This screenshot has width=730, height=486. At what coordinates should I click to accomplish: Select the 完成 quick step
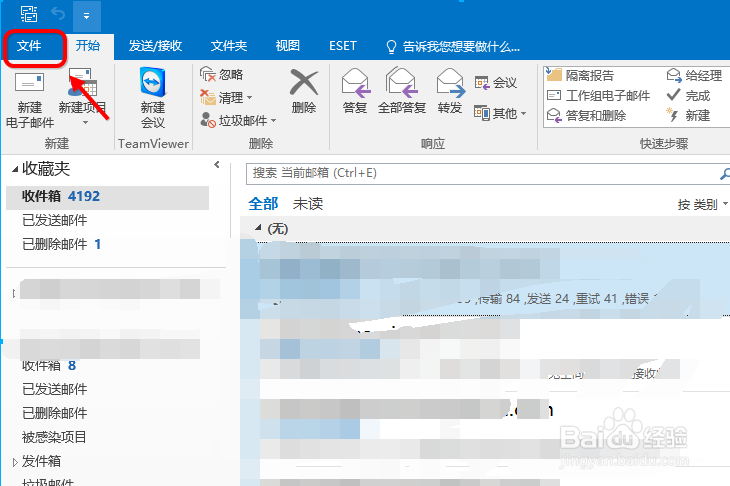(x=688, y=95)
